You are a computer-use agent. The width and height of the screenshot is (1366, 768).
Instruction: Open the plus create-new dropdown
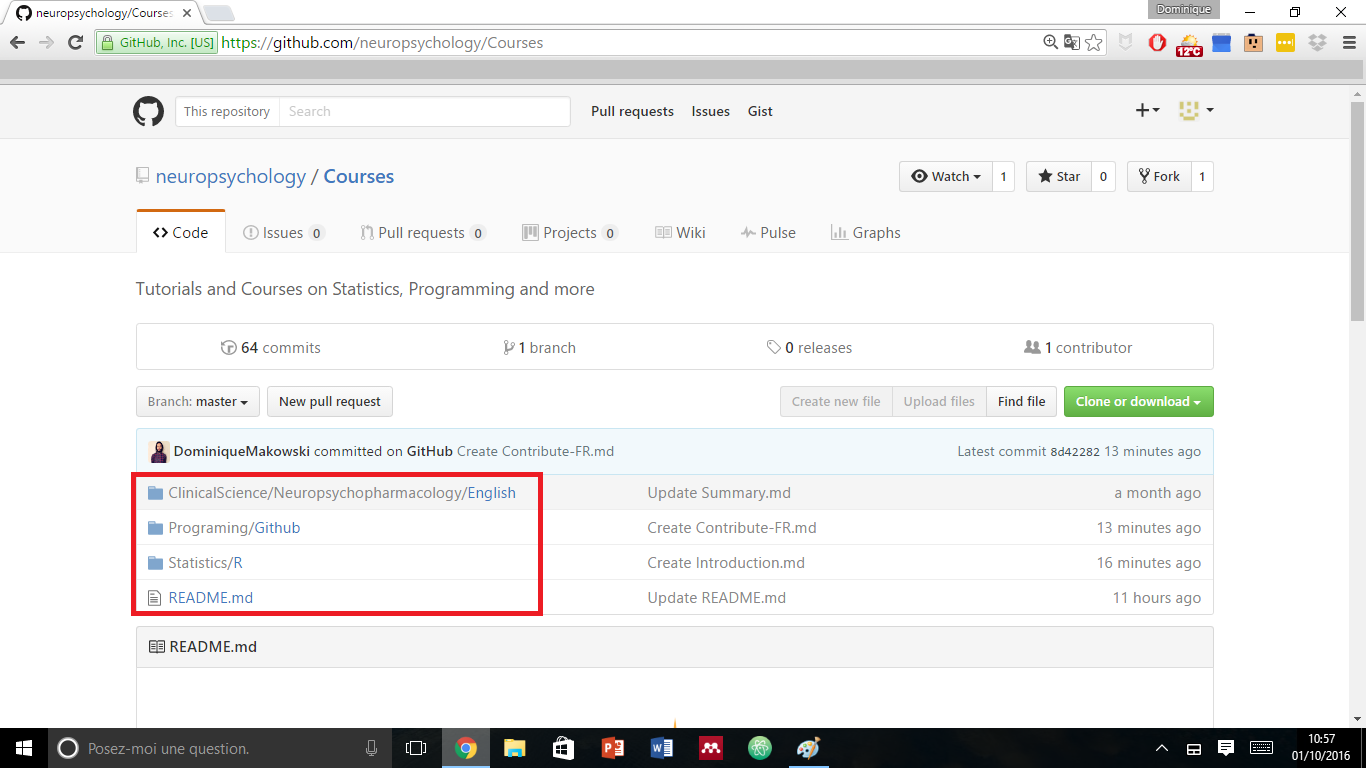[1147, 110]
